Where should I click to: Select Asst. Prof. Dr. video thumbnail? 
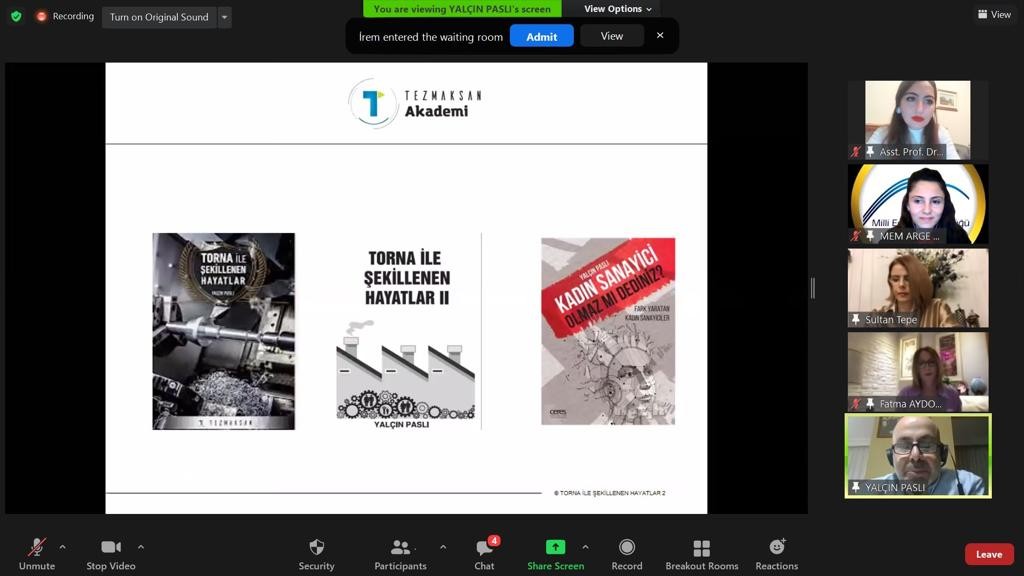click(x=918, y=120)
